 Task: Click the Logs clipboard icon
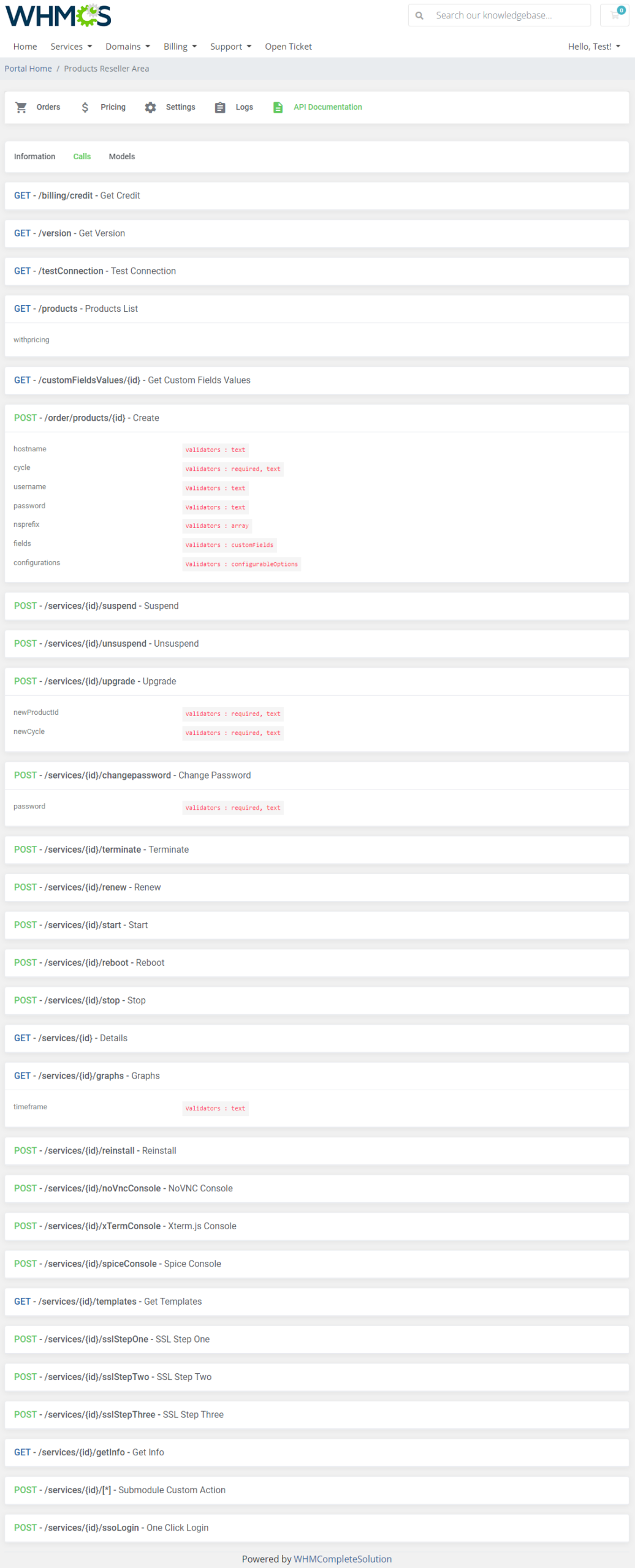coord(220,107)
